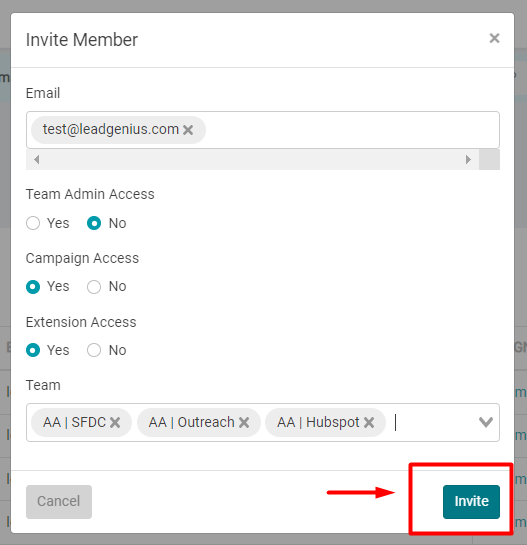
Task: Remove the AA | SFDC team tag
Action: [x=115, y=423]
